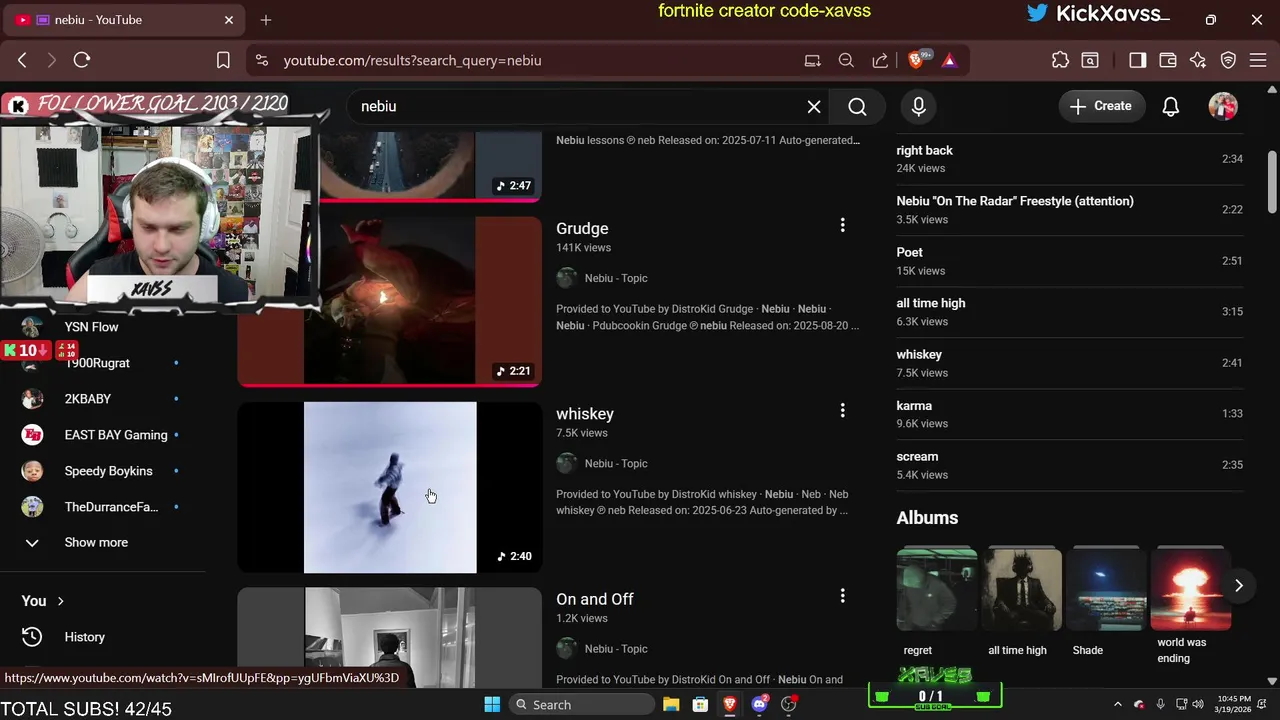Toggle the Brave VPN shield icon
The width and height of the screenshot is (1280, 720).
[1229, 60]
